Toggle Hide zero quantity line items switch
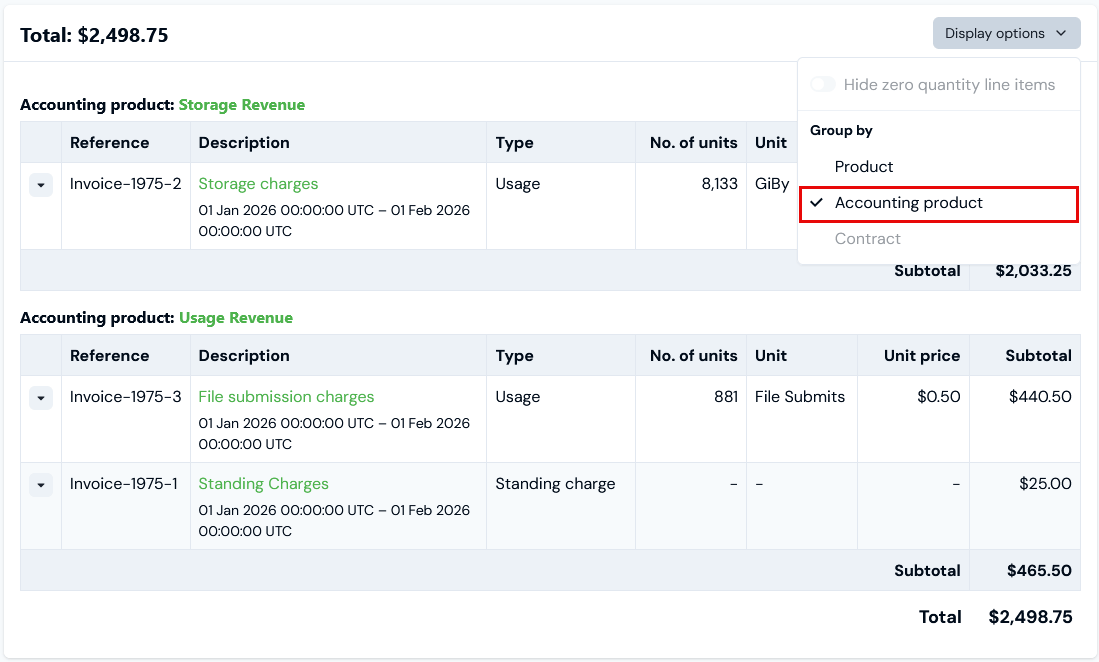The height and width of the screenshot is (662, 1099). point(823,85)
